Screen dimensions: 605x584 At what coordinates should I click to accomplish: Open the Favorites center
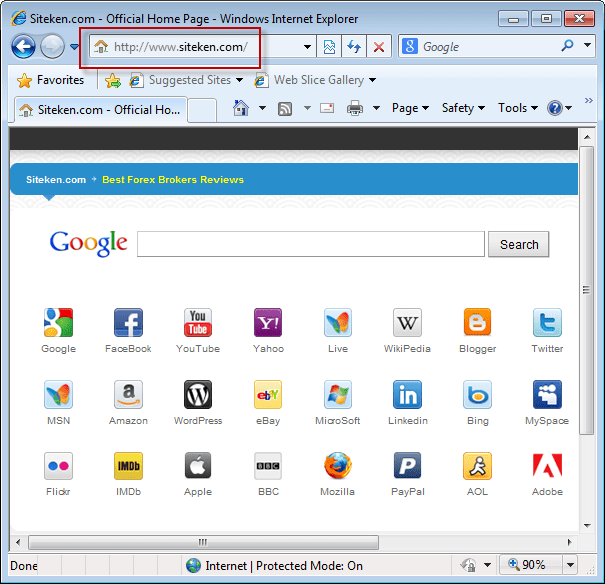51,80
